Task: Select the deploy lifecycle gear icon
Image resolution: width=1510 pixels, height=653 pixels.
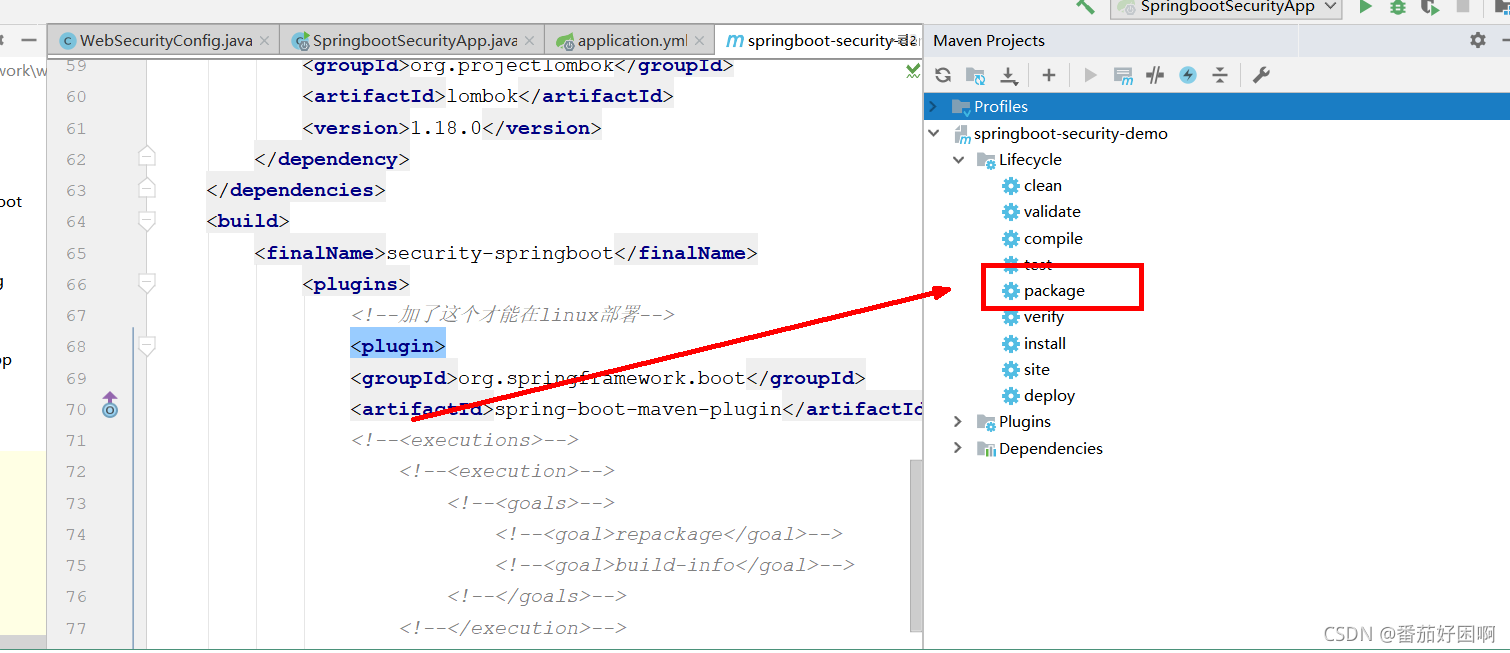Action: tap(1011, 395)
